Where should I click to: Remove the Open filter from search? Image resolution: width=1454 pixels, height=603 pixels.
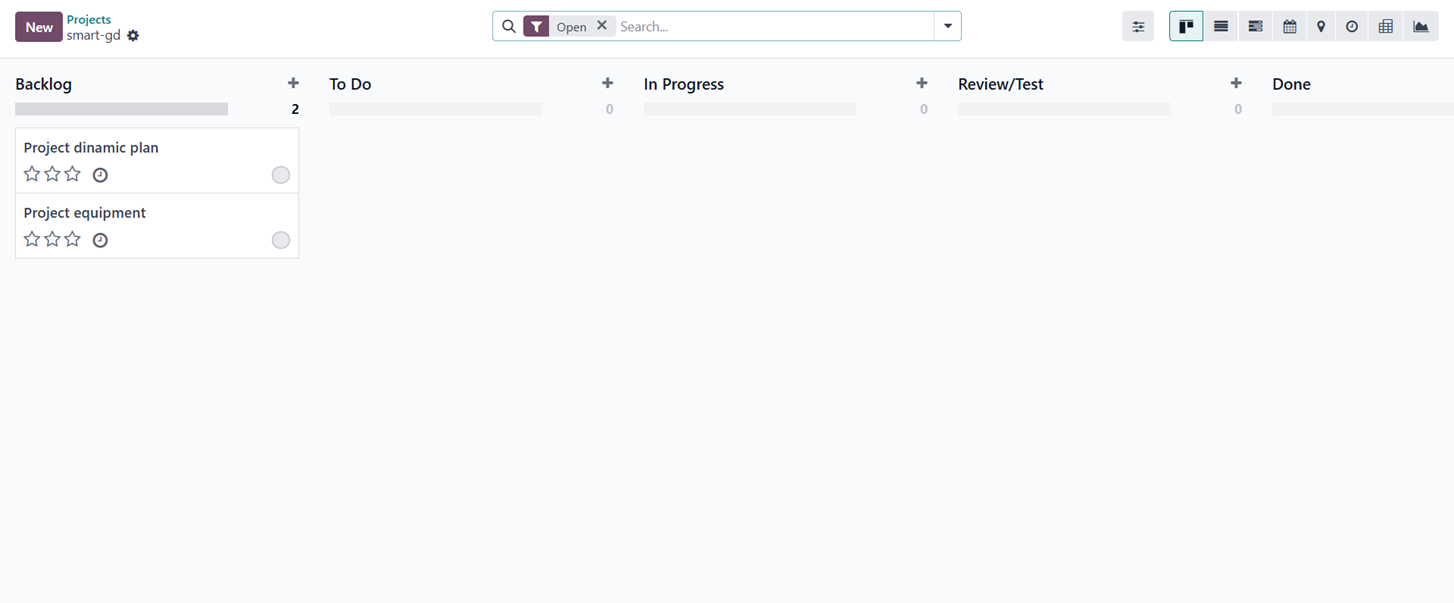(x=602, y=26)
